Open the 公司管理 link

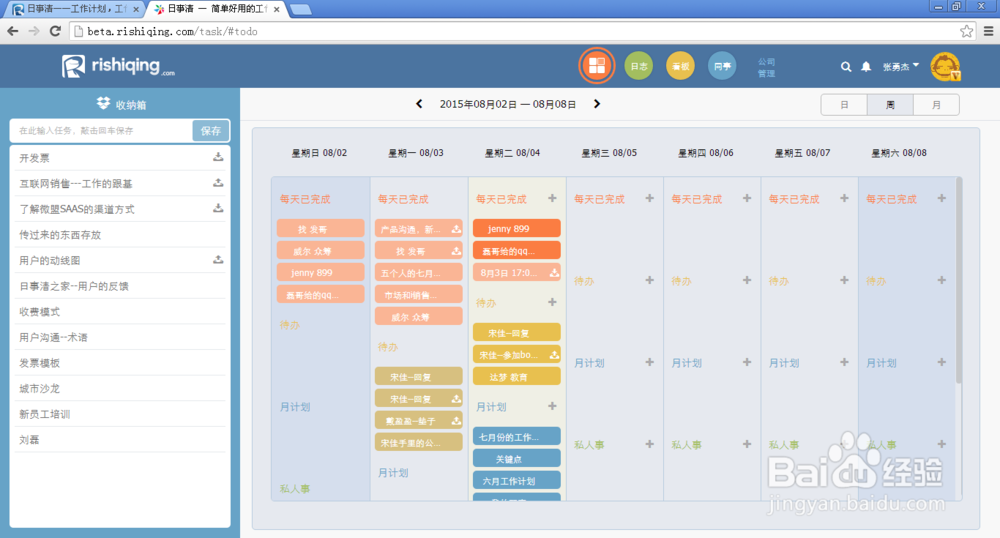pos(766,67)
